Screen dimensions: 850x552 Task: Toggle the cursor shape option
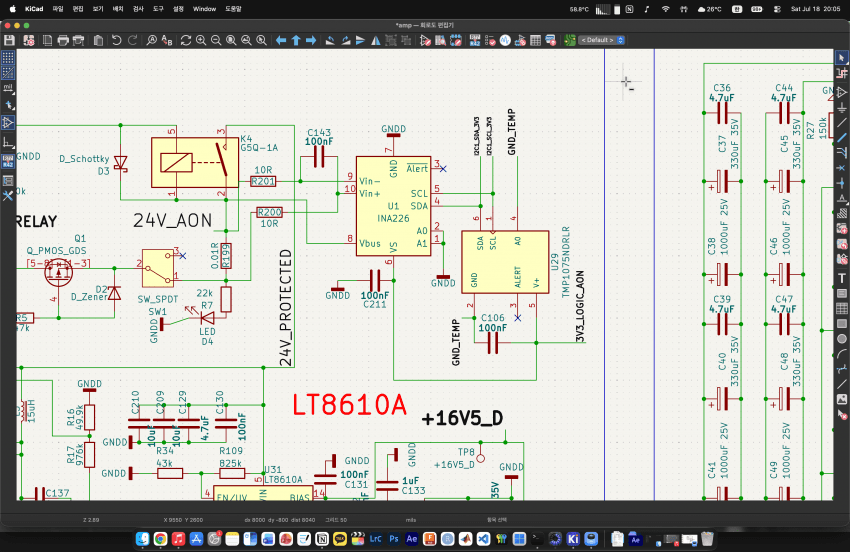click(x=8, y=105)
